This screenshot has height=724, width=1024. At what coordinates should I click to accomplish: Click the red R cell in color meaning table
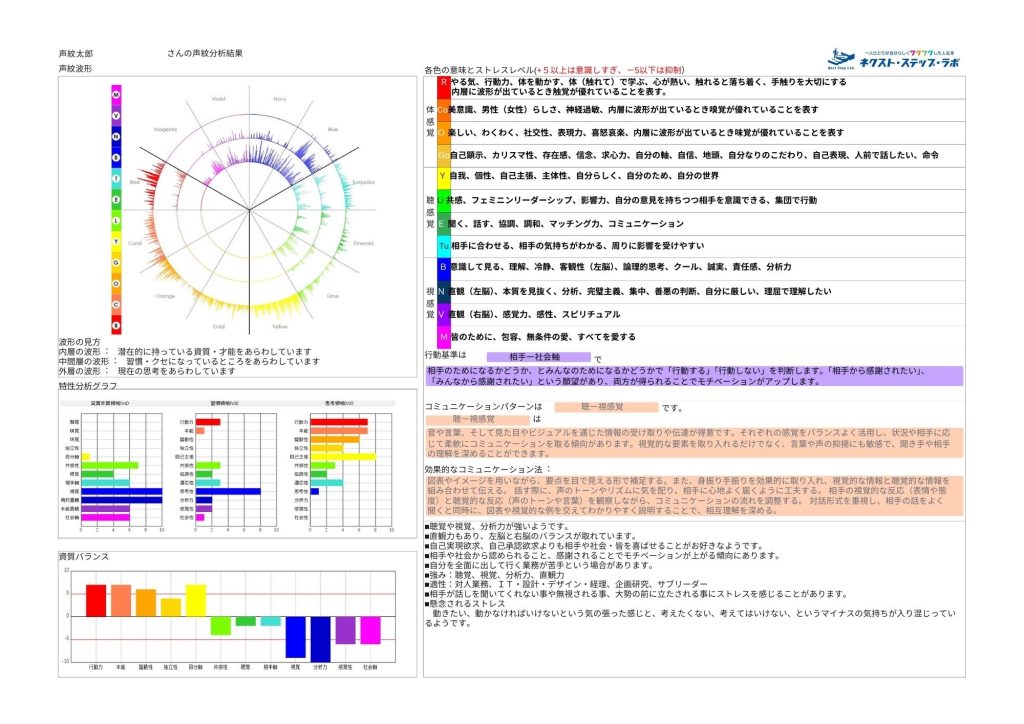coord(444,87)
